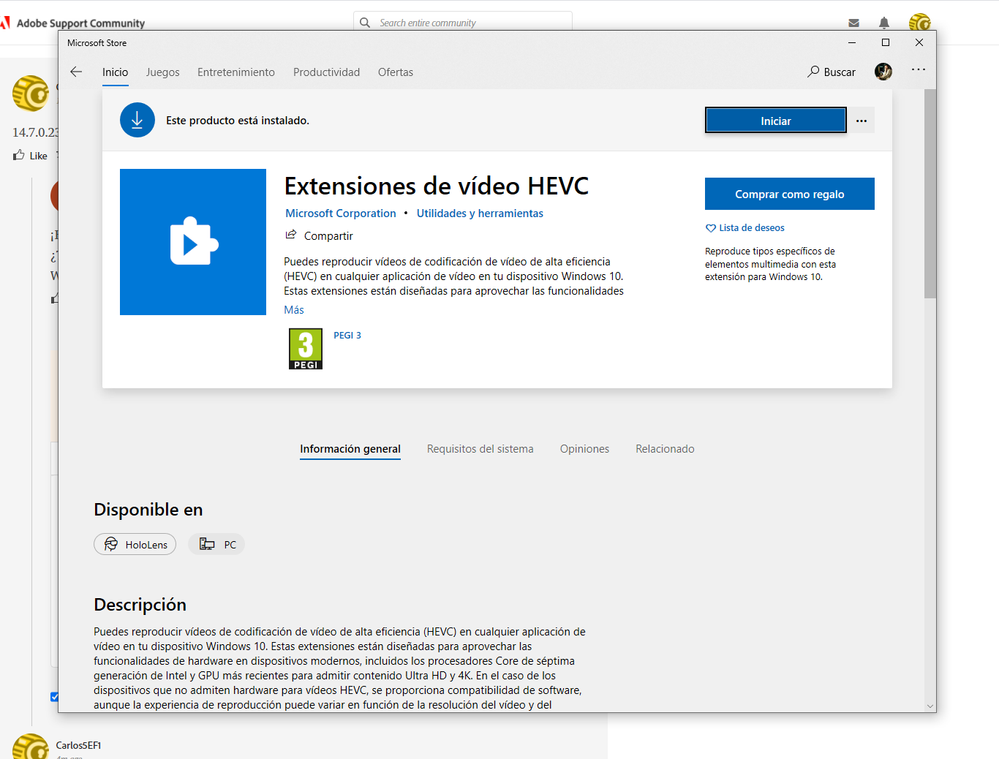This screenshot has height=759, width=999.
Task: Click Comprar como regalo button
Action: [x=789, y=194]
